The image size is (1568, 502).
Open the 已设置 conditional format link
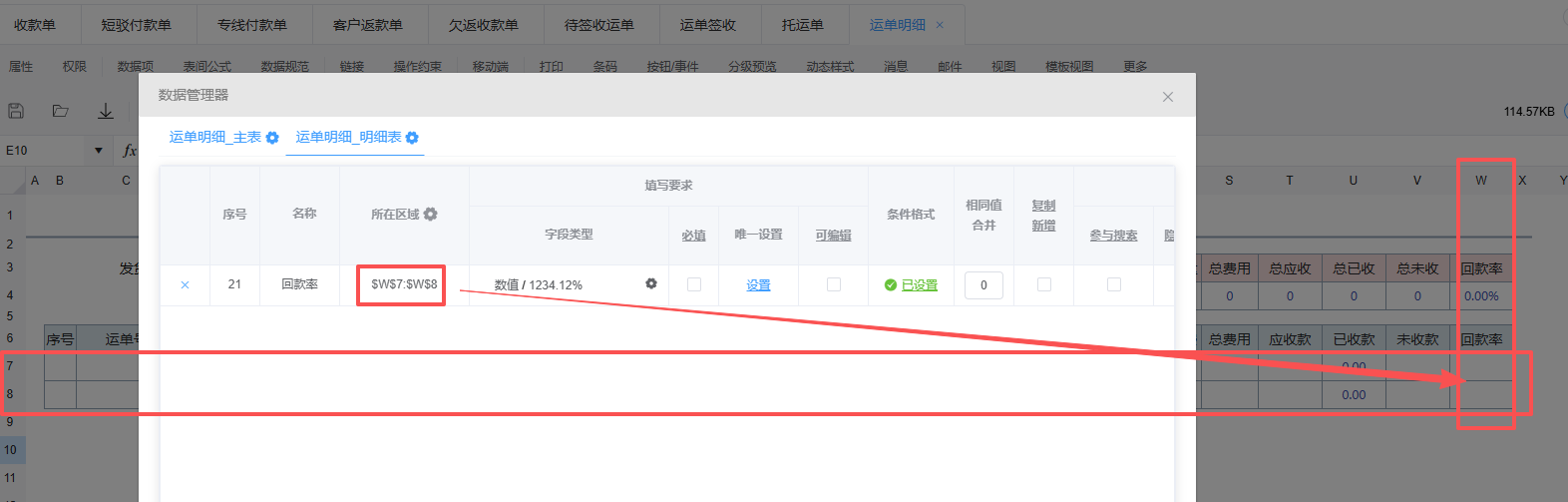919,284
